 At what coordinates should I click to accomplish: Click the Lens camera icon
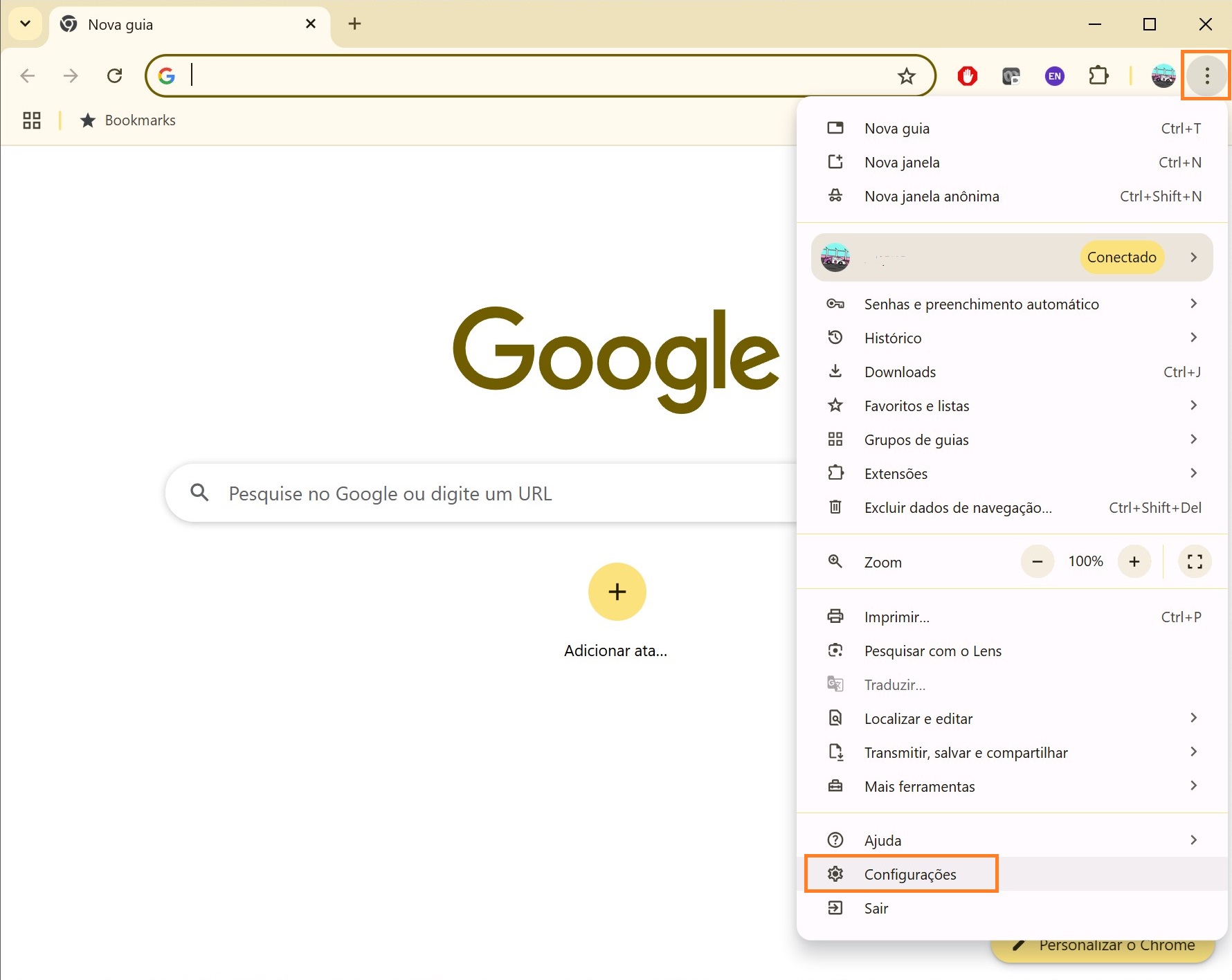click(x=835, y=650)
